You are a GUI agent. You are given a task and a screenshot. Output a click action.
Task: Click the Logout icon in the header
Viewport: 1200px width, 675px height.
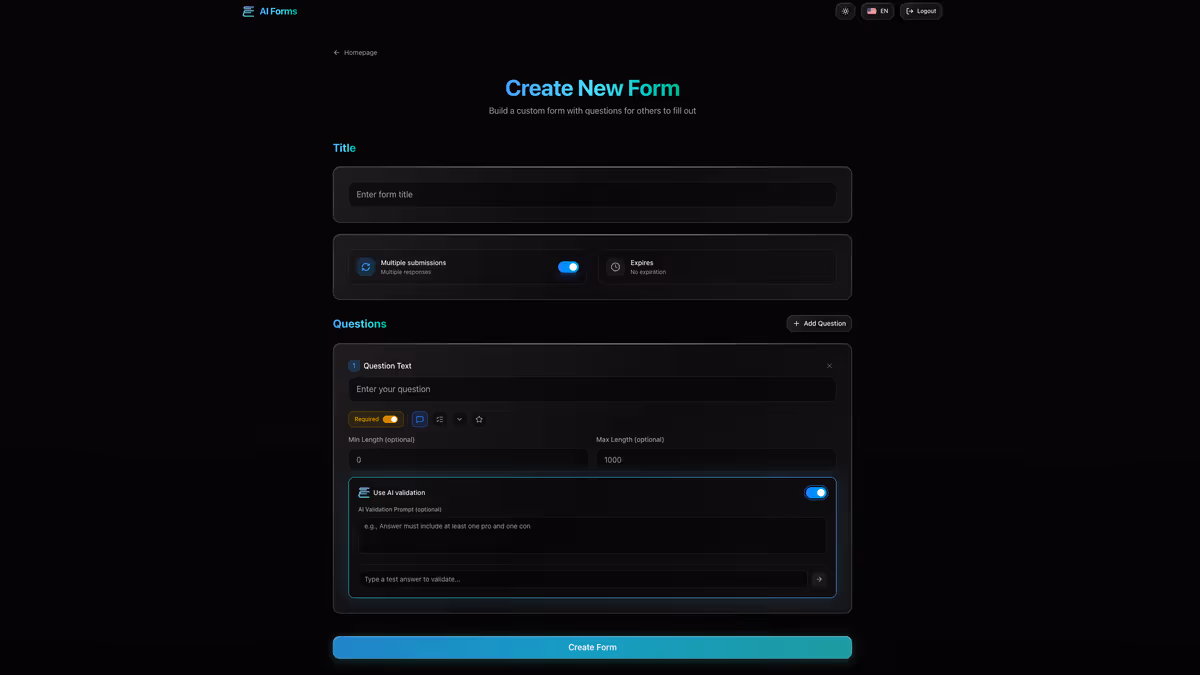click(909, 11)
